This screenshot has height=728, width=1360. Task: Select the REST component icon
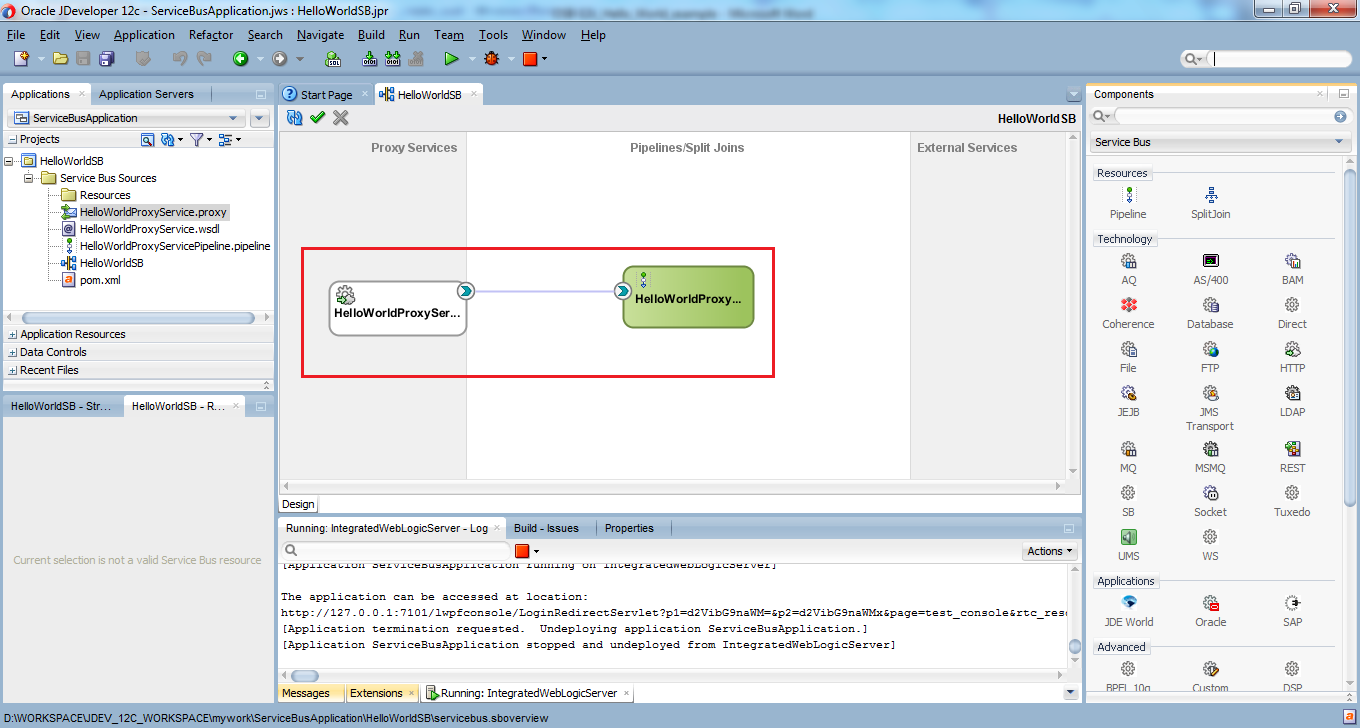point(1292,449)
